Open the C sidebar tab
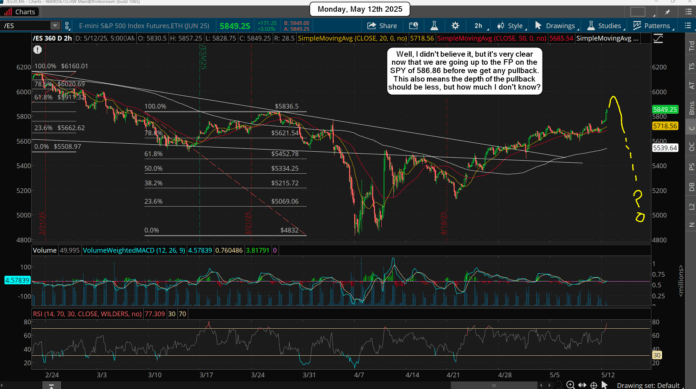 [691, 128]
